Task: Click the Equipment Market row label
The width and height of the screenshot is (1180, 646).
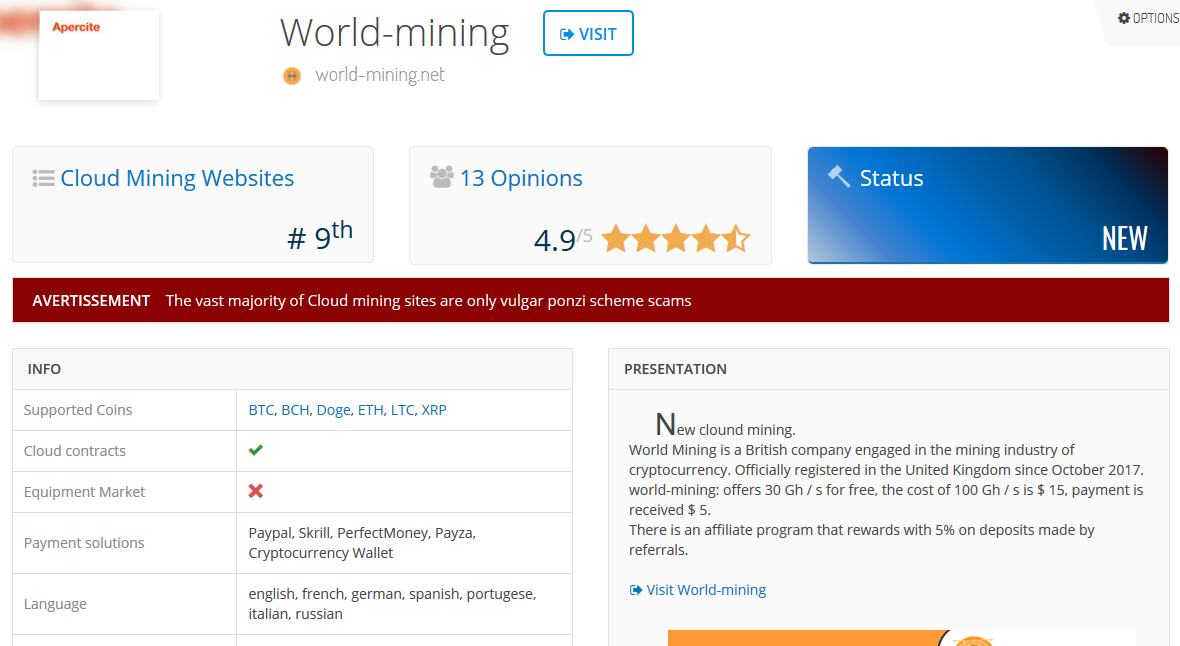Action: pyautogui.click(x=84, y=492)
